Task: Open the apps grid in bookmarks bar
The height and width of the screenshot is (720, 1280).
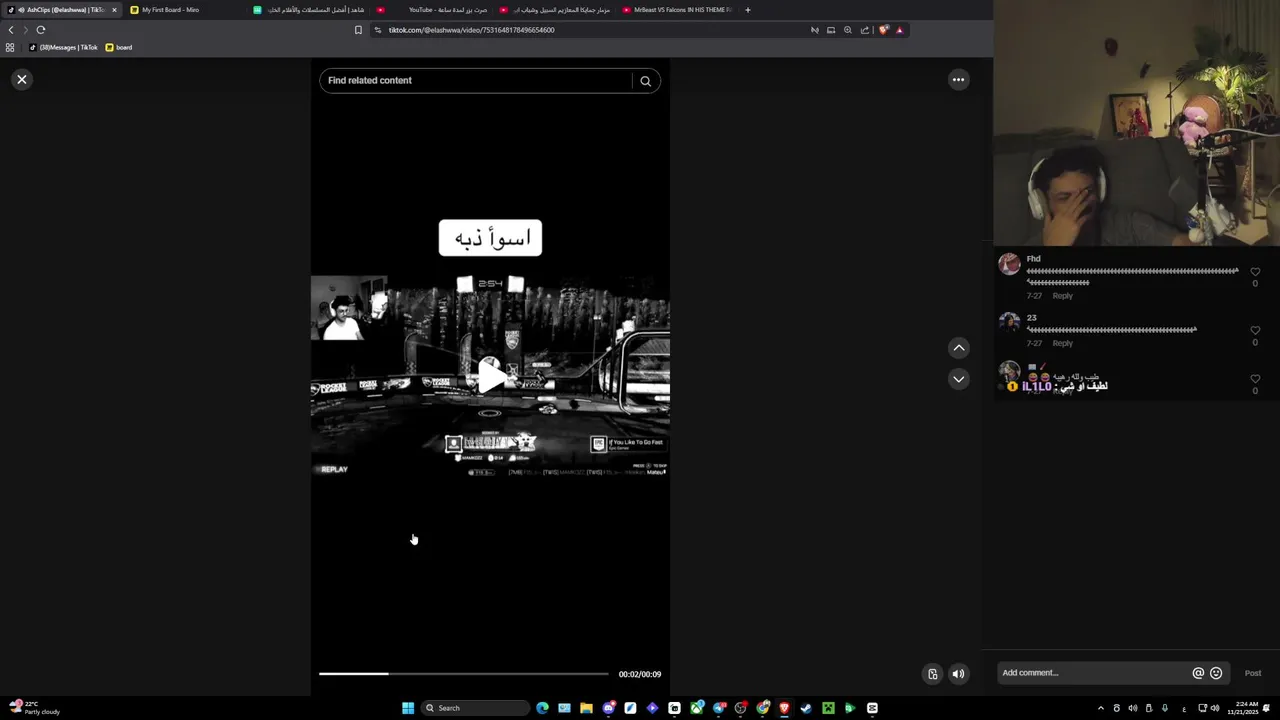Action: 10,47
